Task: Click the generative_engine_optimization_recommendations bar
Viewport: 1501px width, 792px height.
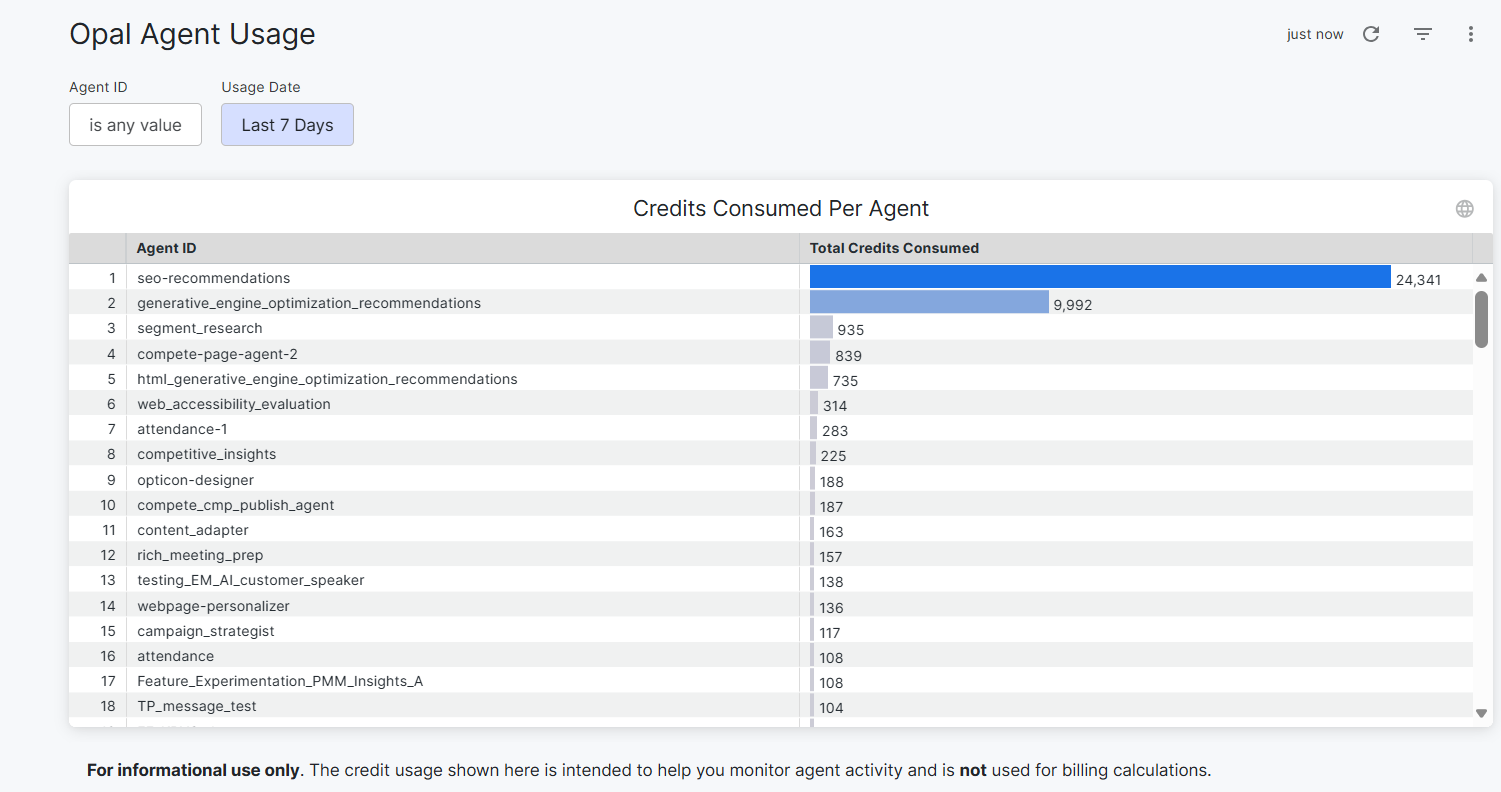Action: pyautogui.click(x=928, y=302)
